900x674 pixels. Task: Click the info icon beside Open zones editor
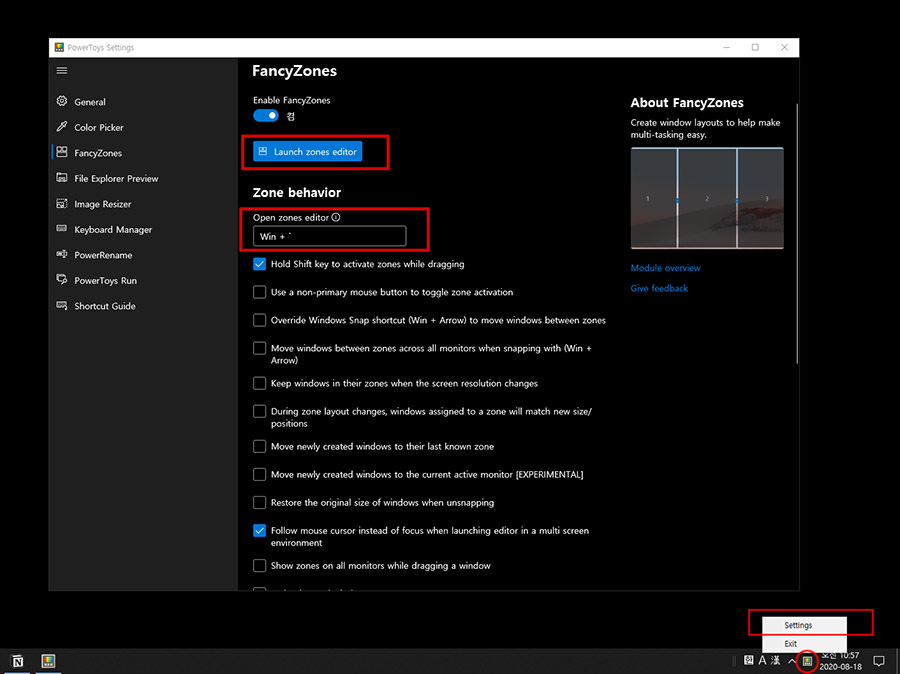(x=336, y=217)
